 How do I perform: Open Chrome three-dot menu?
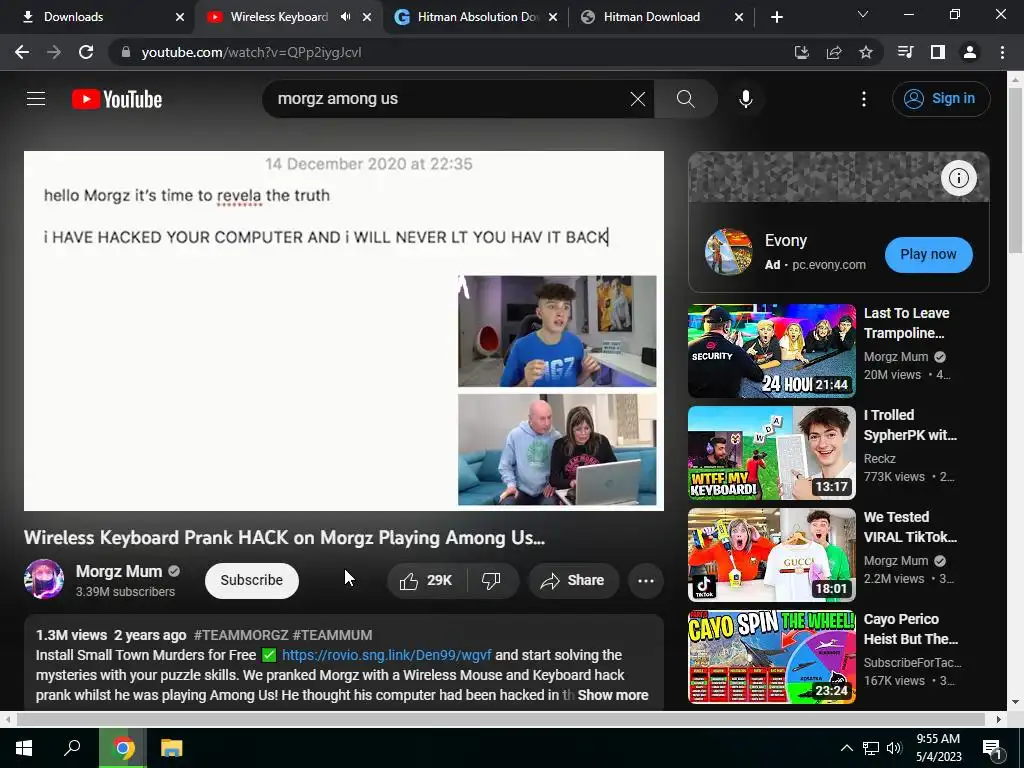[x=1002, y=52]
